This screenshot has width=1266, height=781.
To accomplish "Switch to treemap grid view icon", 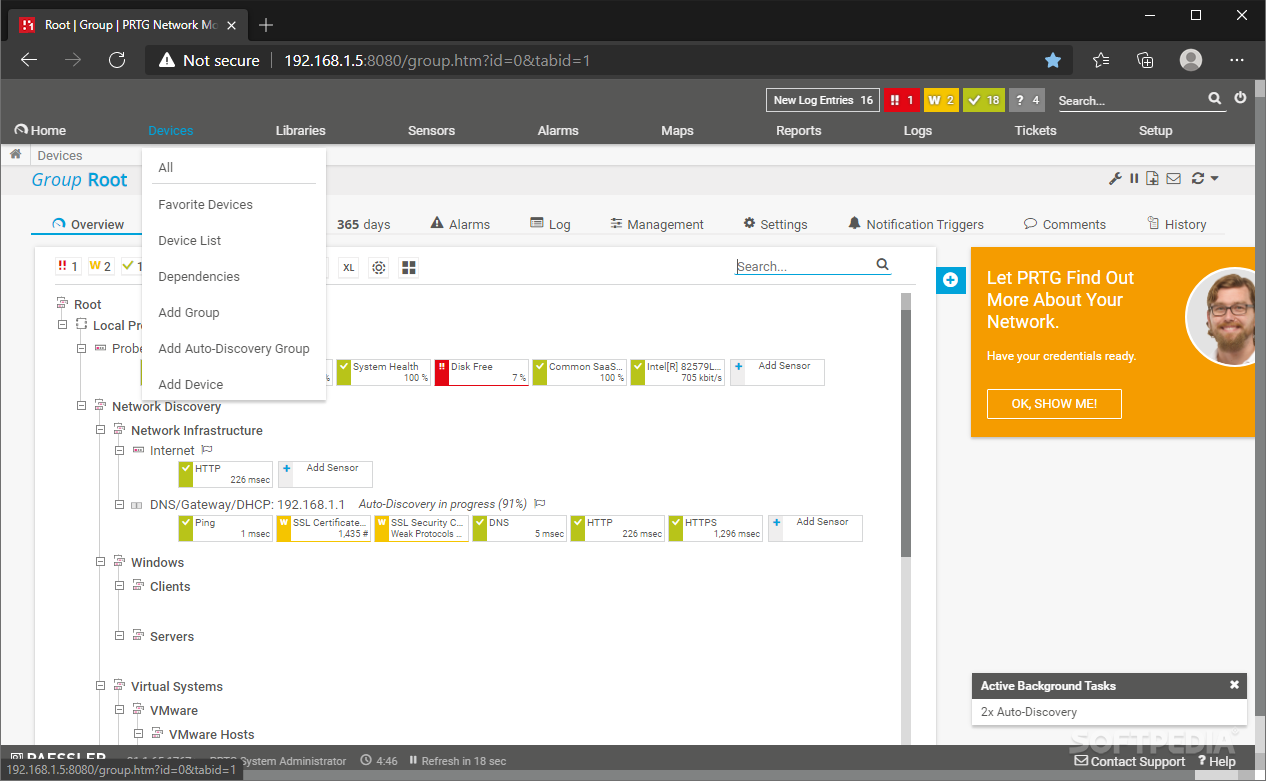I will tap(408, 267).
